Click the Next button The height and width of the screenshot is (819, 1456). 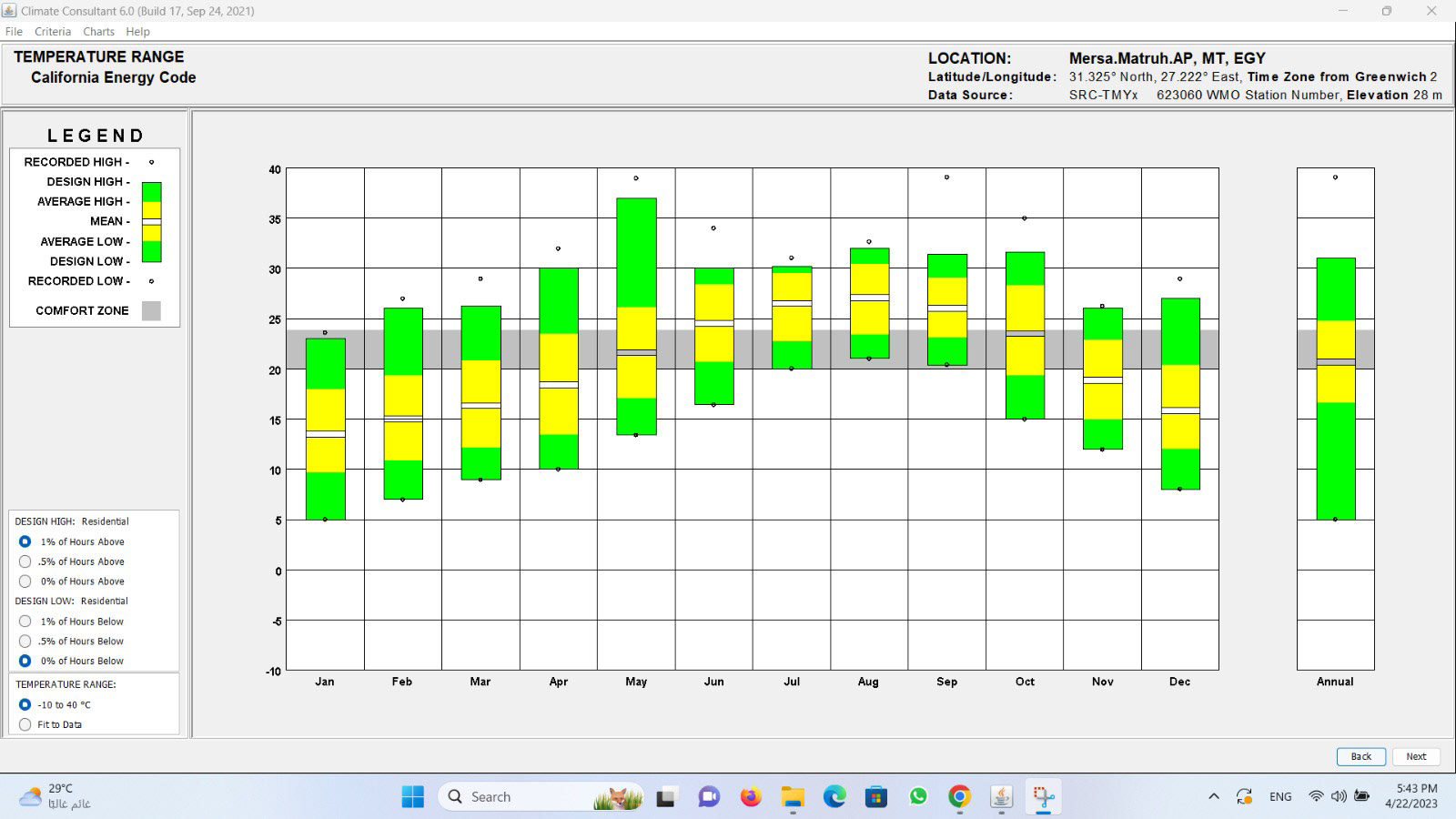coord(1416,756)
